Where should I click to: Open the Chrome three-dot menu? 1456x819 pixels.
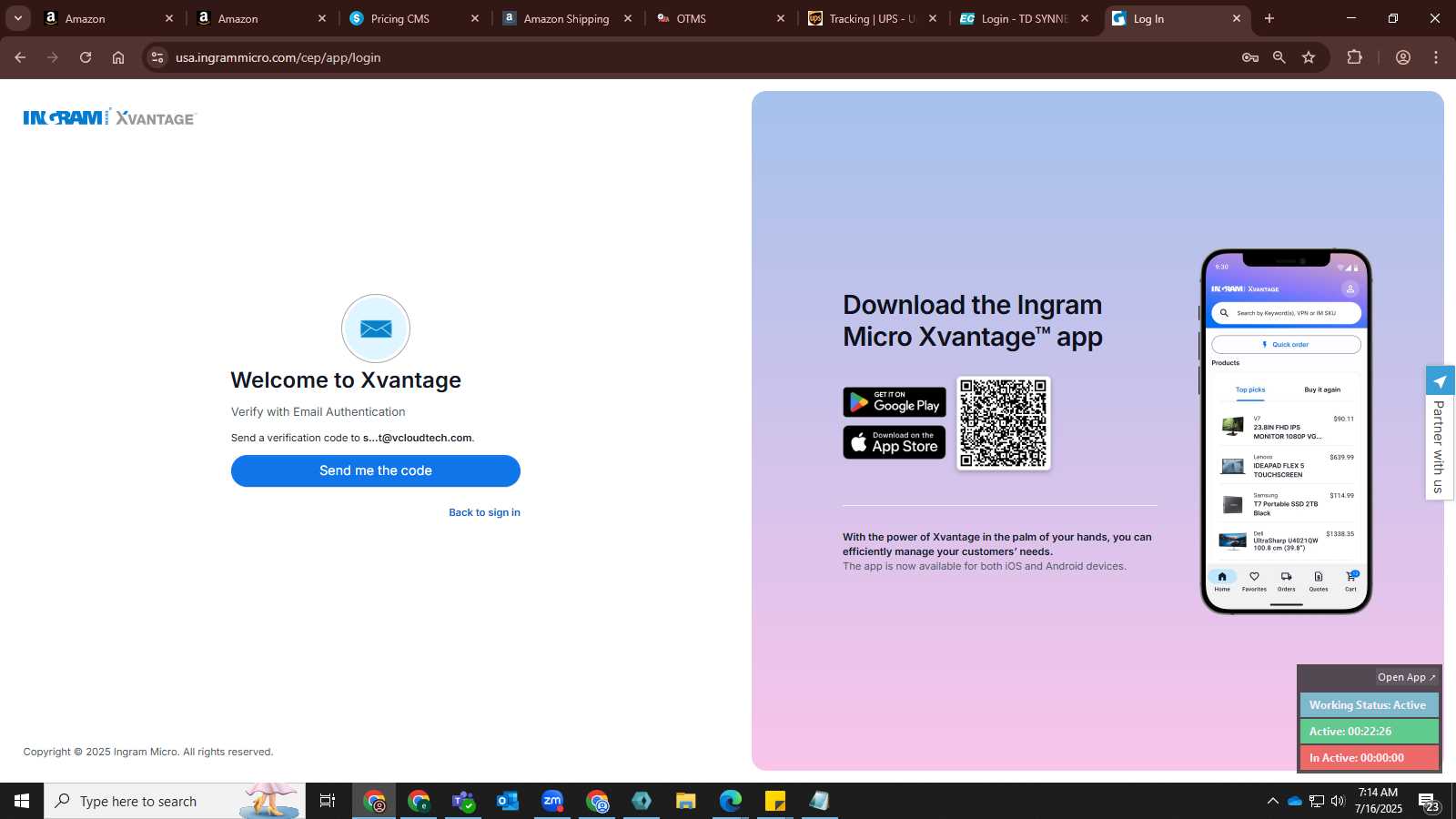click(x=1436, y=57)
